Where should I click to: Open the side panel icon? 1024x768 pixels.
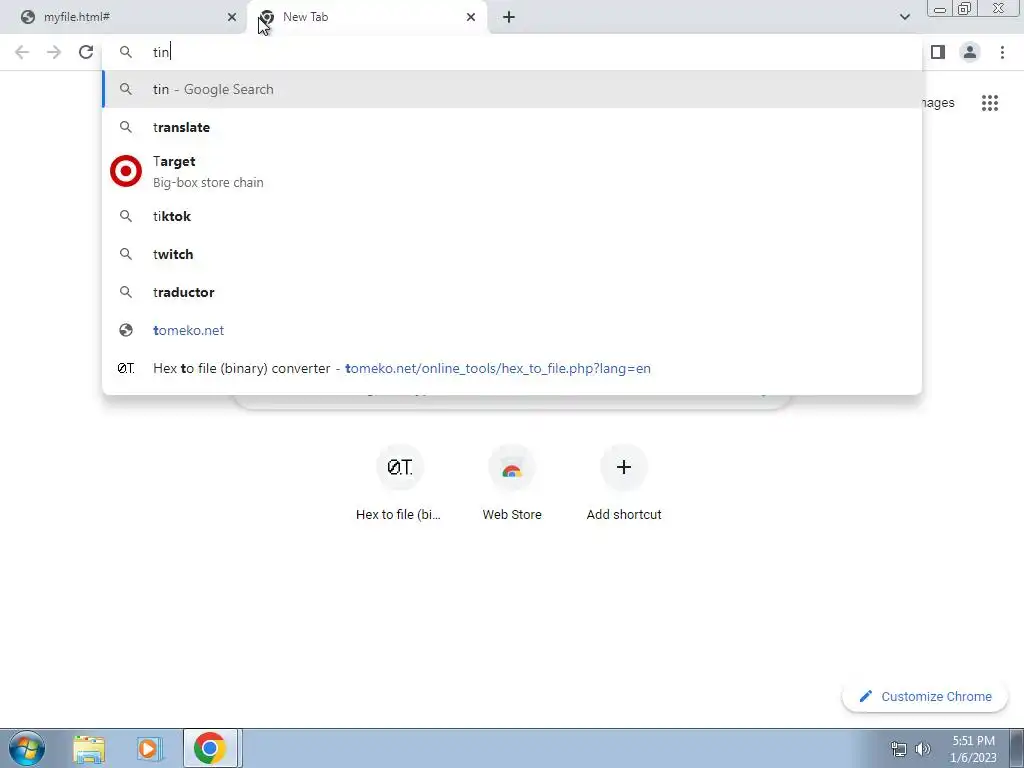click(x=938, y=52)
